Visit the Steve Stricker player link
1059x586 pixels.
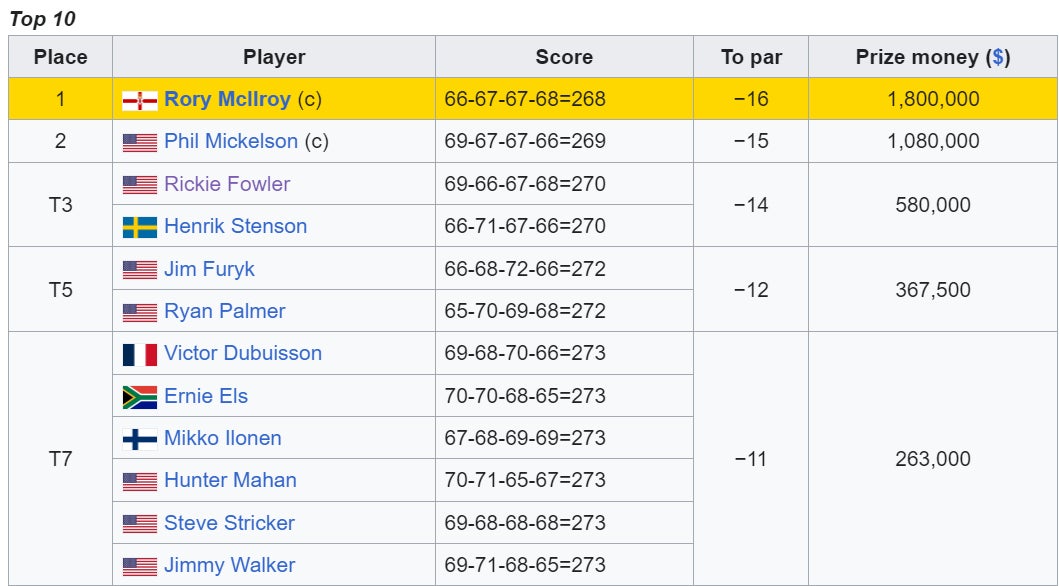229,523
